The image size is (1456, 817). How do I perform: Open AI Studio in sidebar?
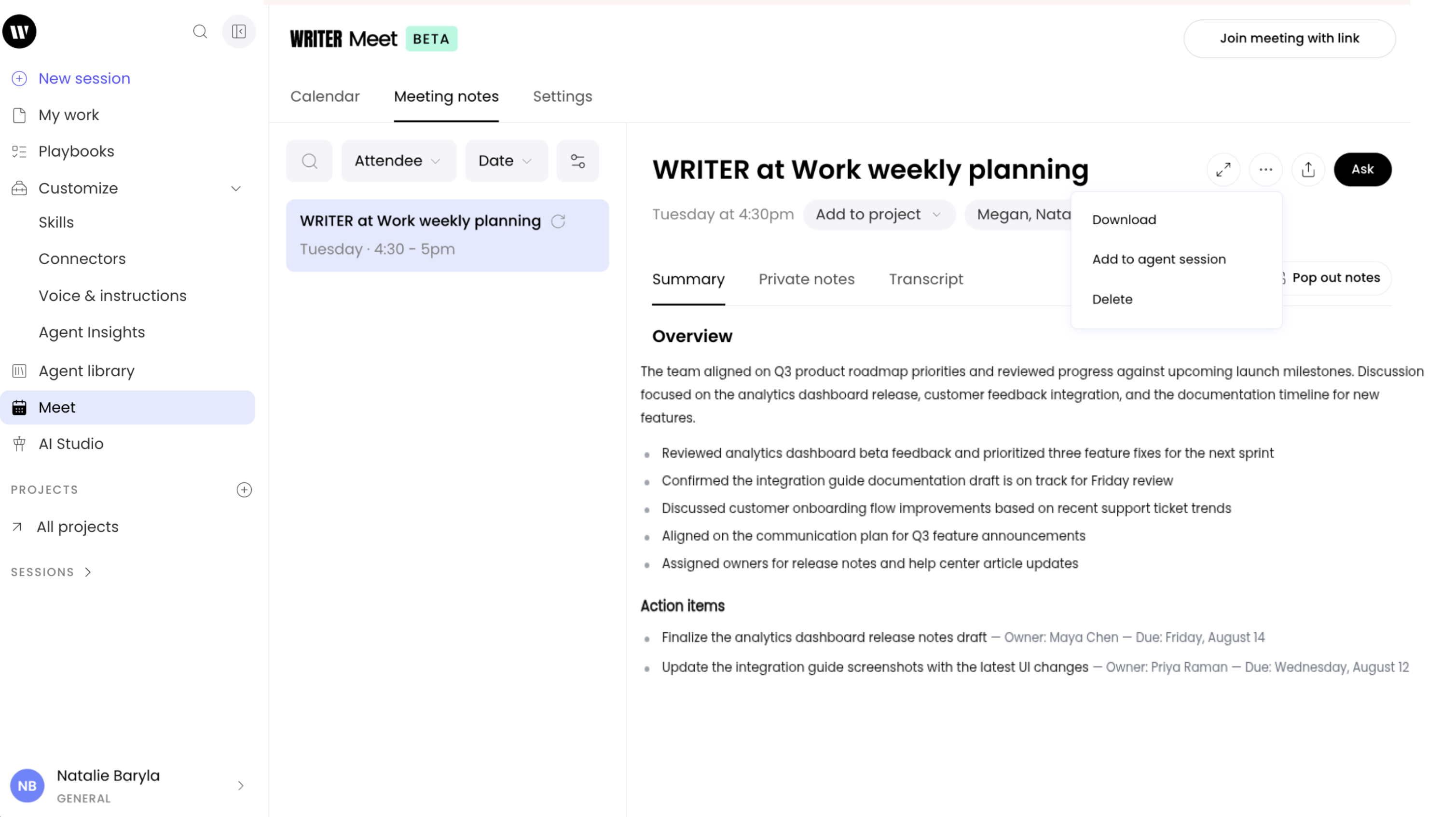pos(71,444)
